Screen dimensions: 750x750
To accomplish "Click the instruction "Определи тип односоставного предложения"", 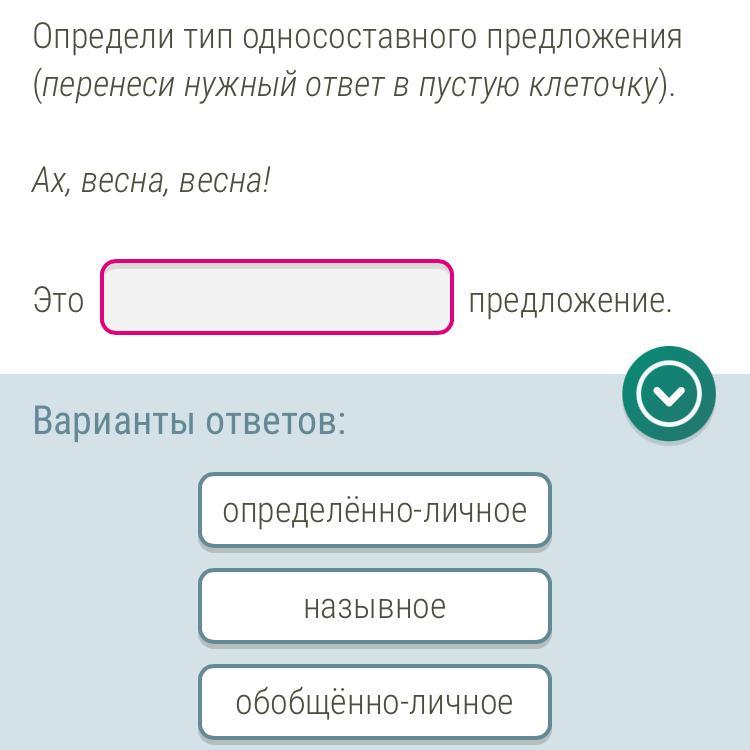I will click(357, 37).
